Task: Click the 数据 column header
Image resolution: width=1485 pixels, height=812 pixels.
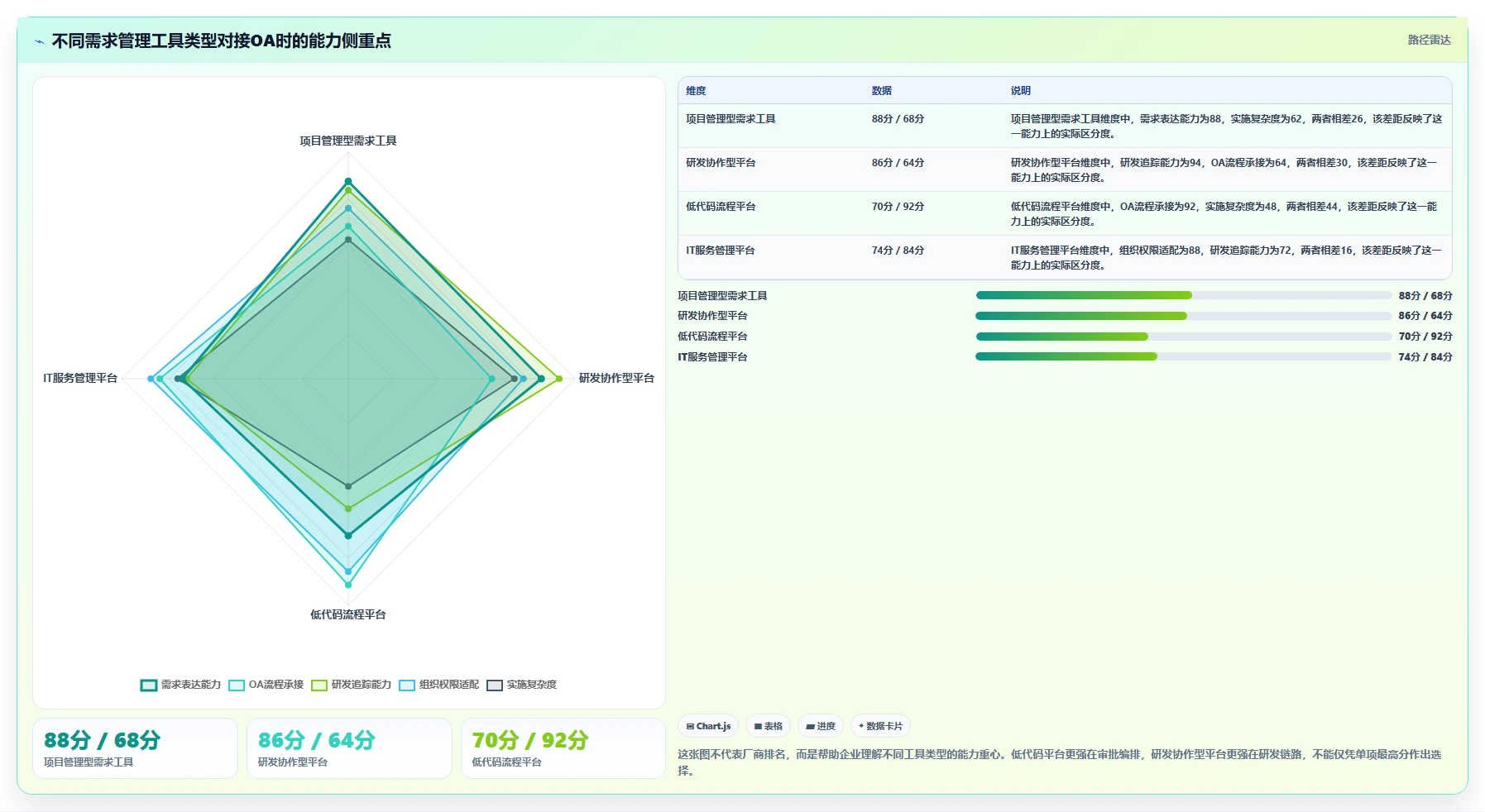Action: [x=881, y=91]
